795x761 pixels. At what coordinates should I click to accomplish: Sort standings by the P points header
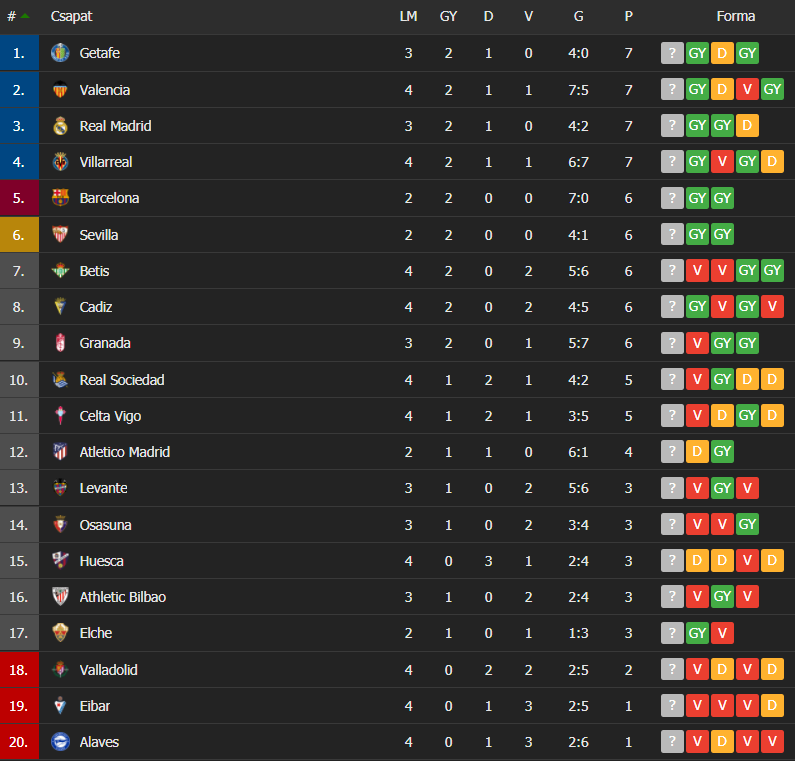(x=629, y=16)
